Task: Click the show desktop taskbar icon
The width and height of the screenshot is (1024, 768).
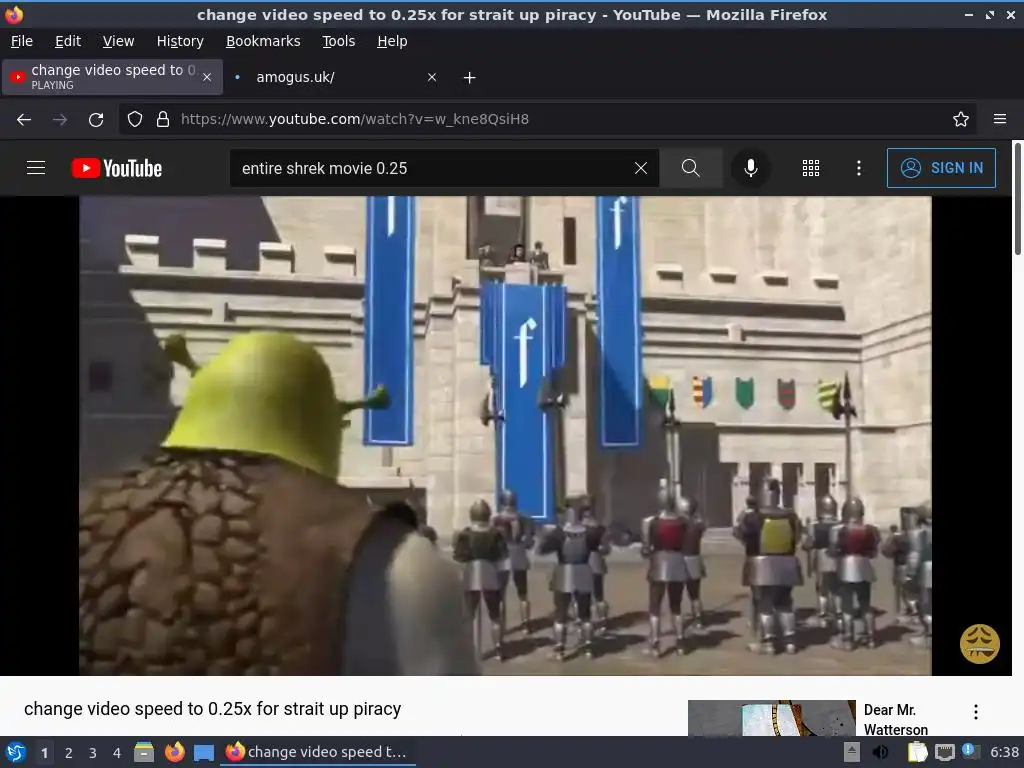Action: coord(204,752)
